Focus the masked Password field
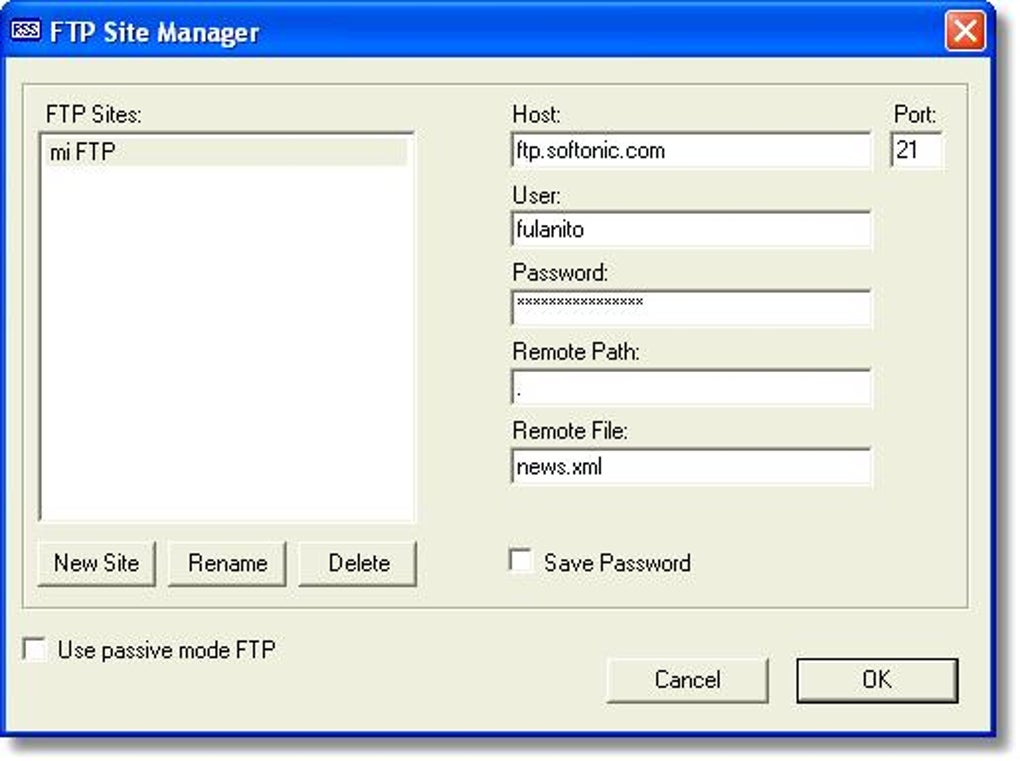 pyautogui.click(x=691, y=308)
